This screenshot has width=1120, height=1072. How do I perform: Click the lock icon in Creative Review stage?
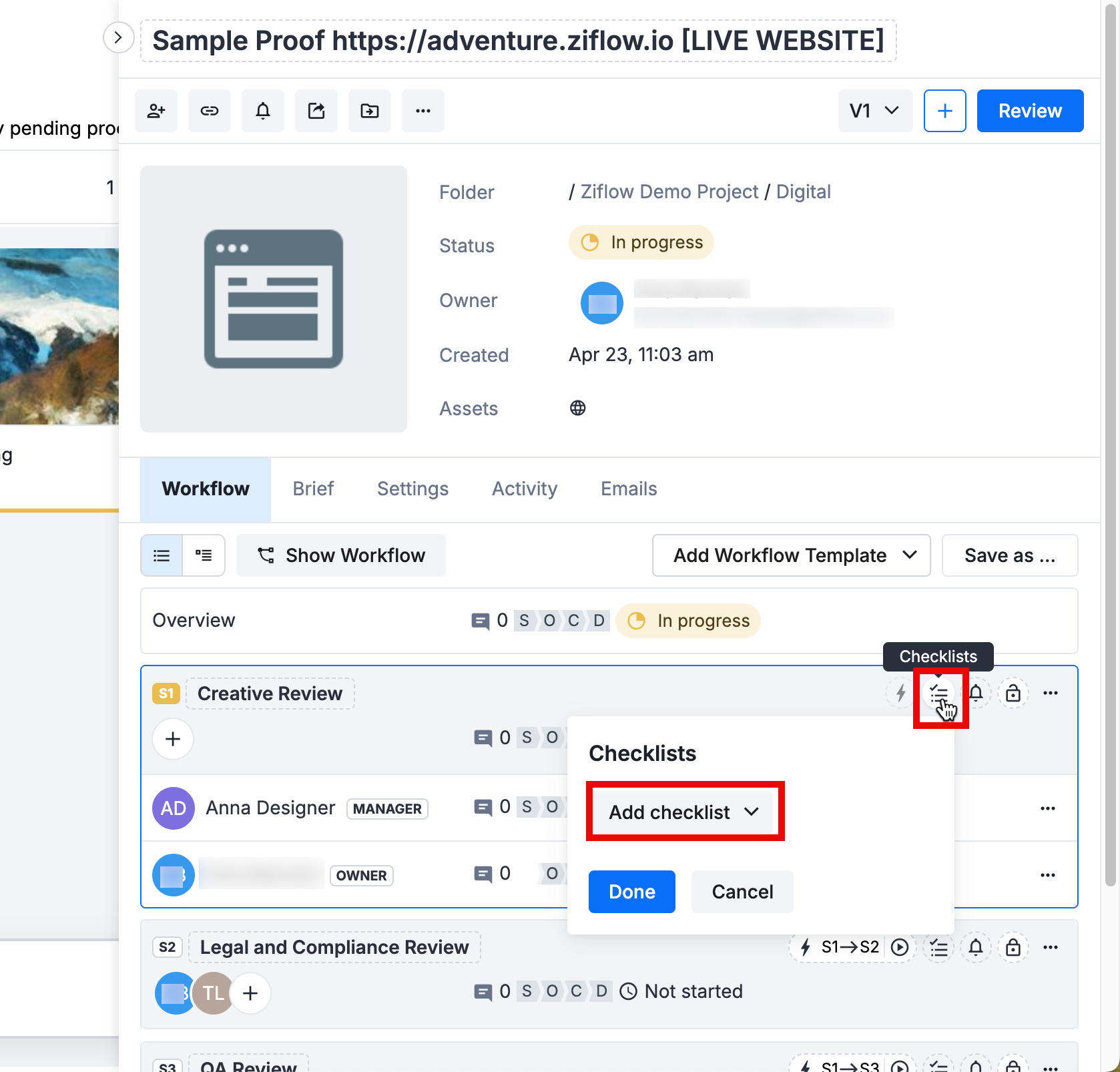pos(1013,694)
